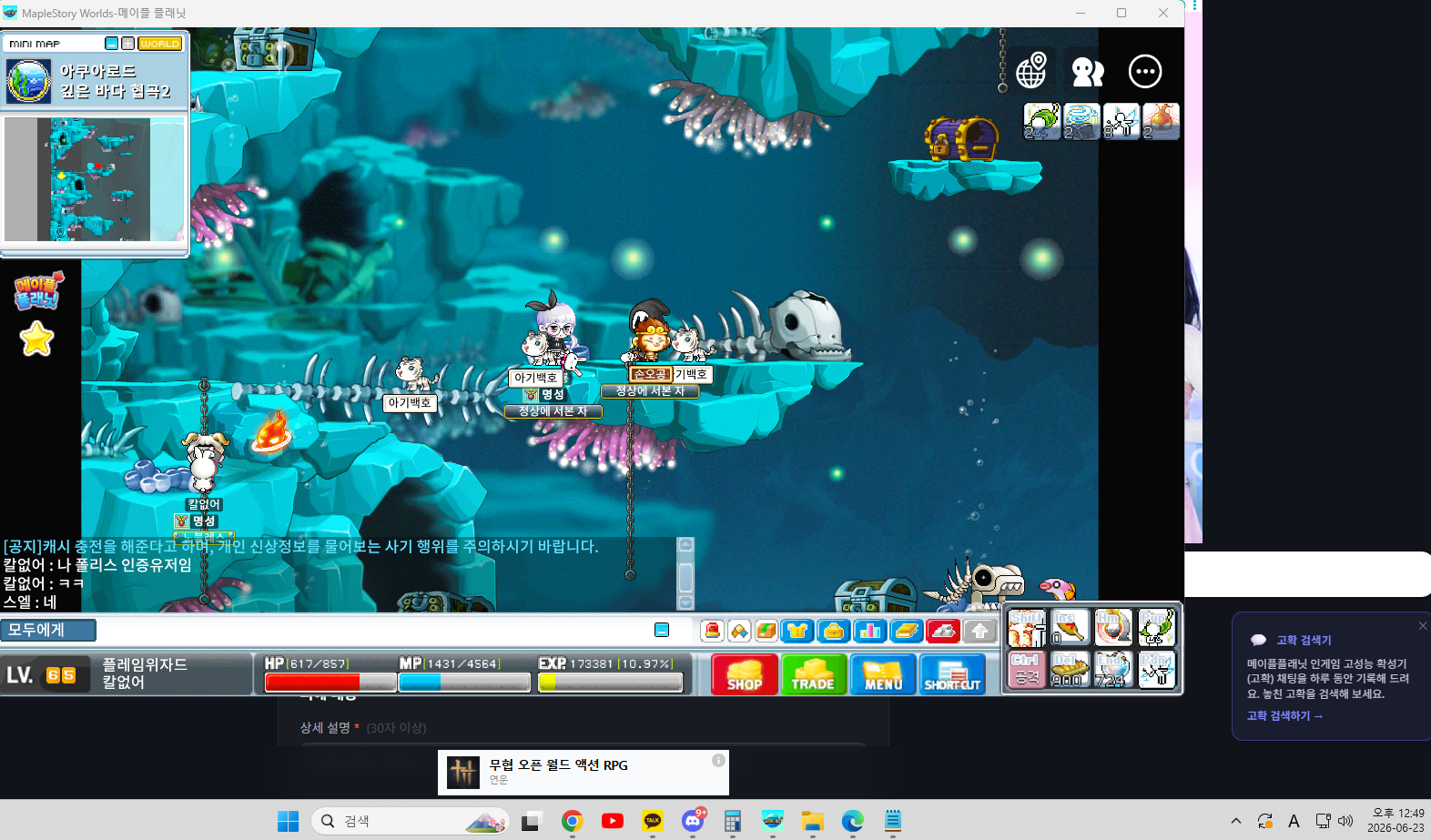Viewport: 1431px width, 840px height.
Task: Click the red sneaker icon button
Action: pyautogui.click(x=943, y=630)
